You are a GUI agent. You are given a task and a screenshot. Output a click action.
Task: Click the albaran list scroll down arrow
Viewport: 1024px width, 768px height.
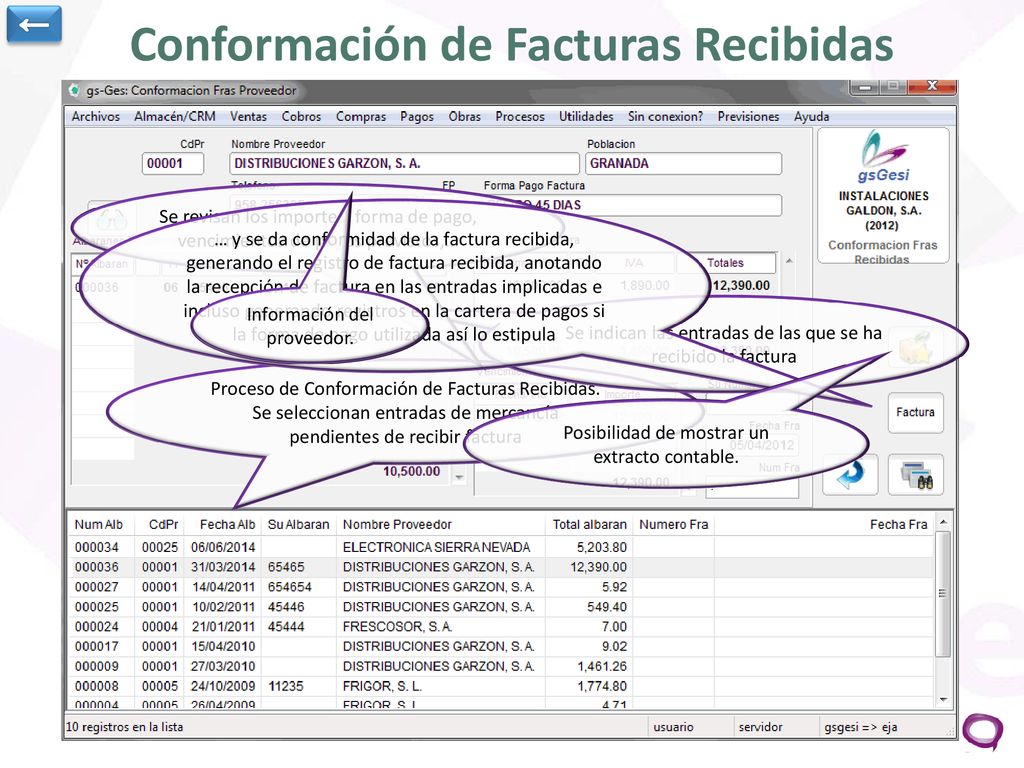(x=943, y=700)
